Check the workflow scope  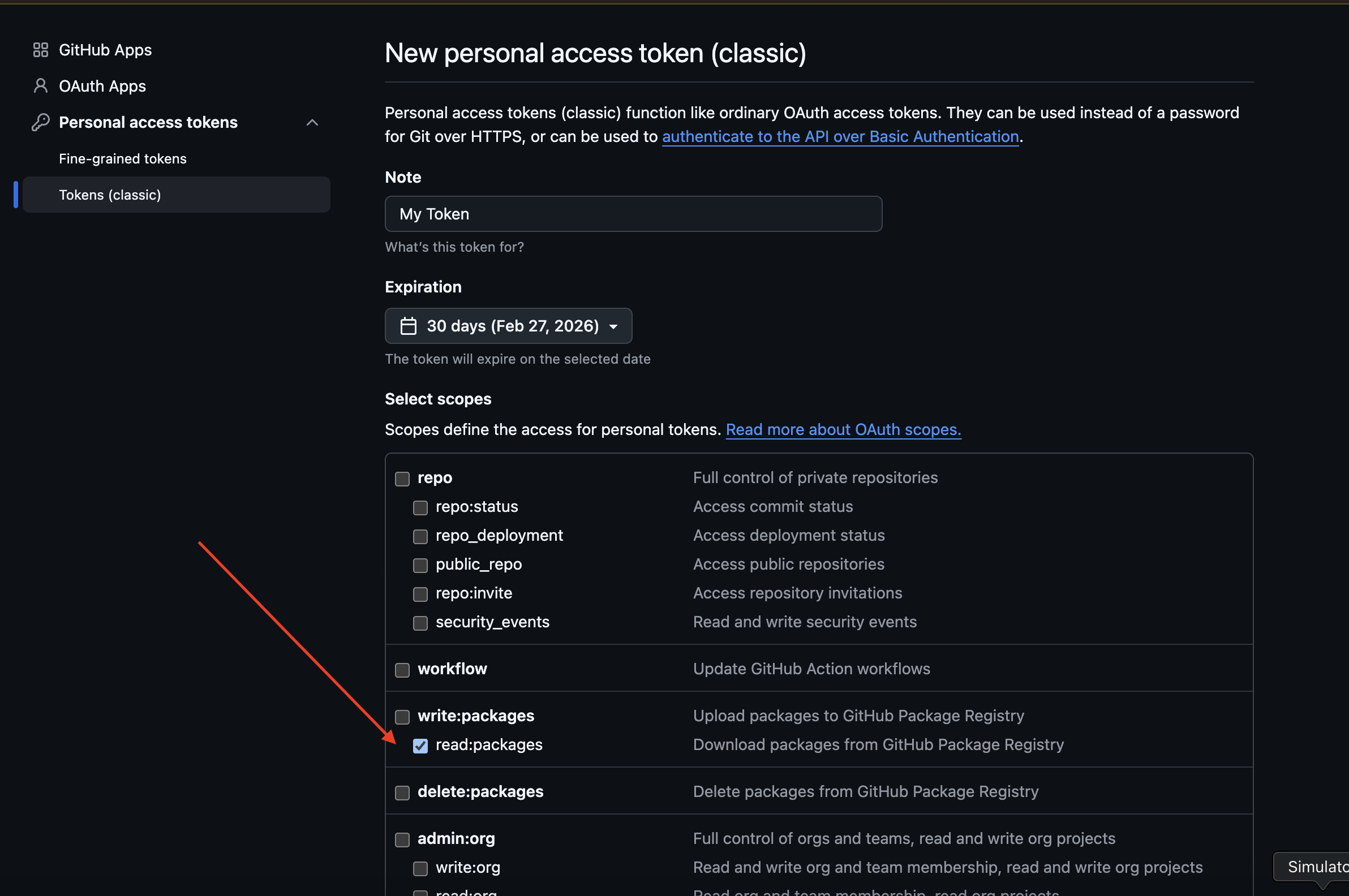(x=402, y=670)
